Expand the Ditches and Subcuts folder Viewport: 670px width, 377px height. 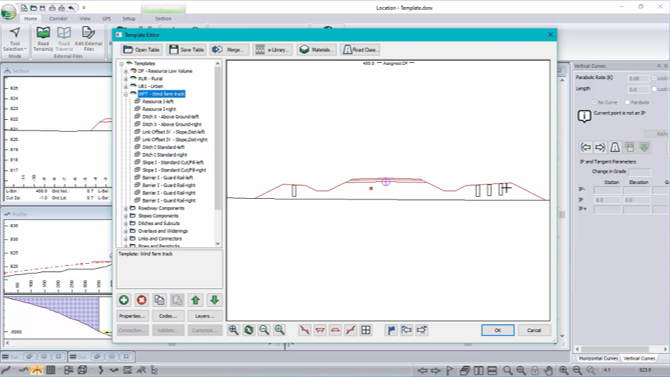click(126, 224)
